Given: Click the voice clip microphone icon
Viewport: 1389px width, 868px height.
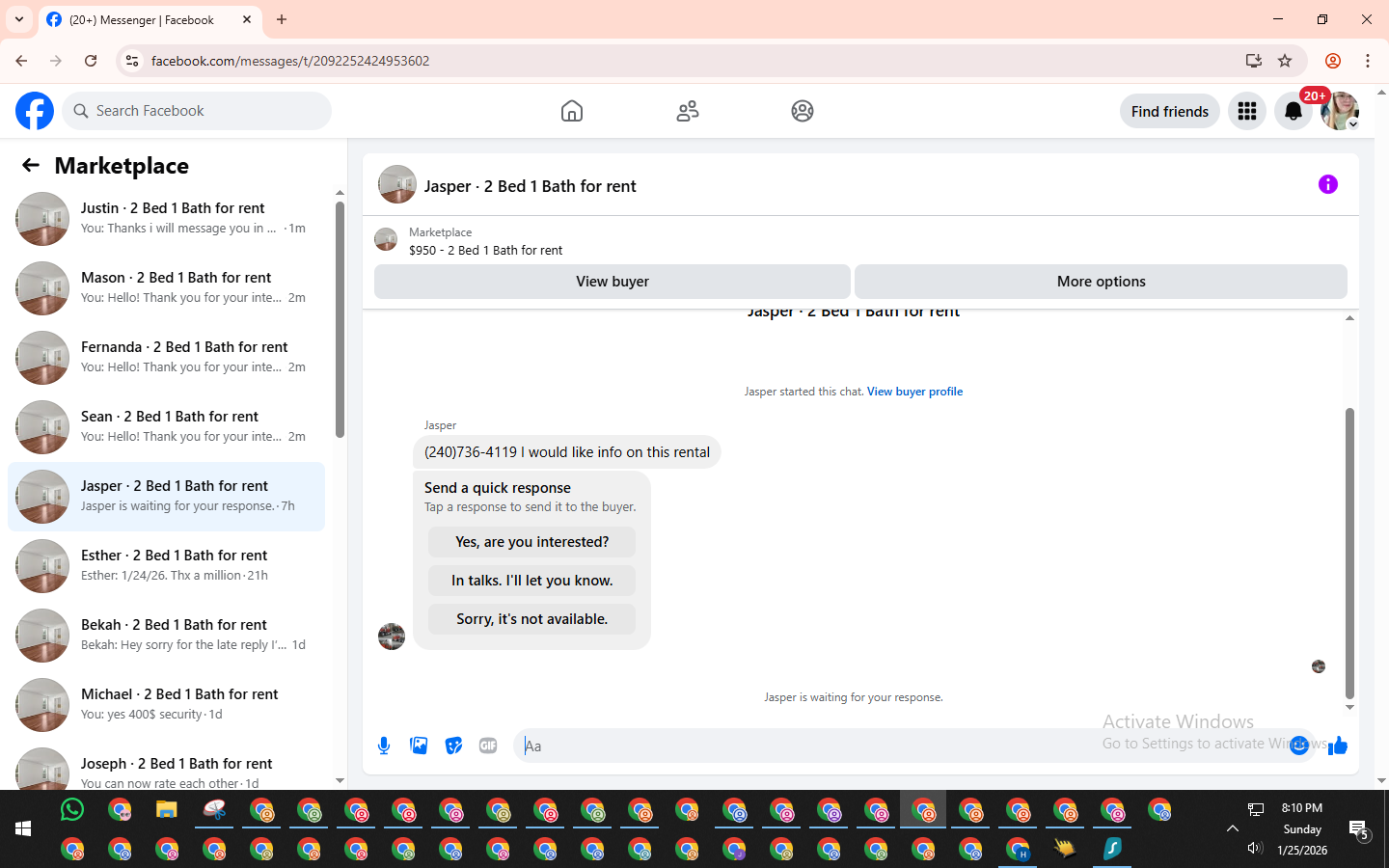Looking at the screenshot, I should click(384, 746).
